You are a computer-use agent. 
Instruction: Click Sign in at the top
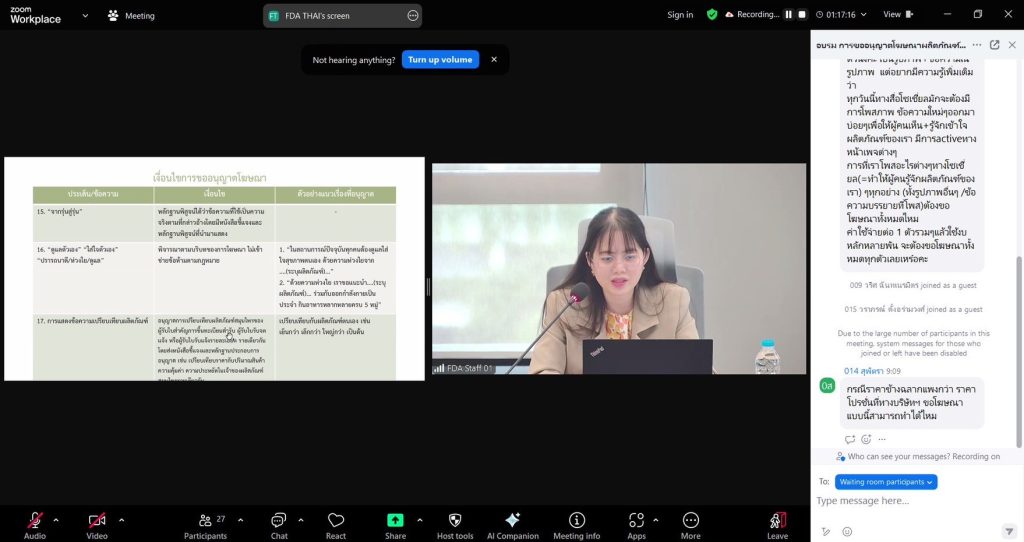680,15
